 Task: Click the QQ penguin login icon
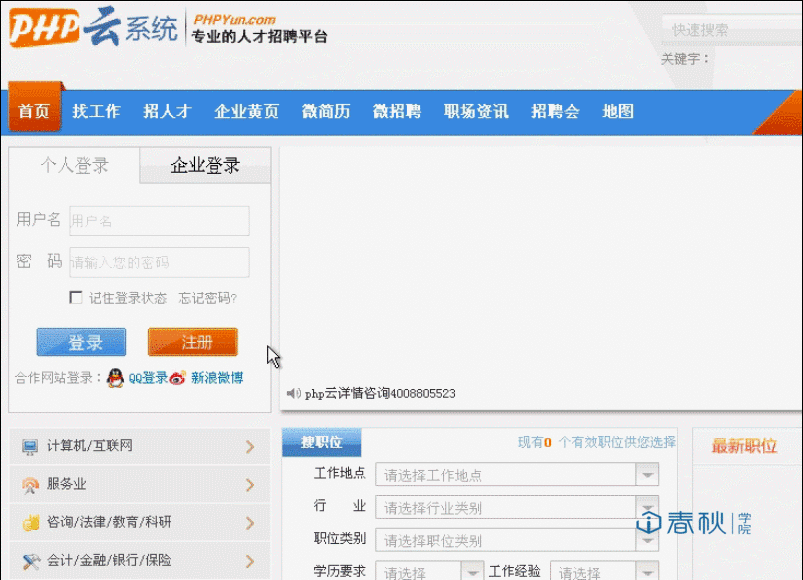point(116,378)
